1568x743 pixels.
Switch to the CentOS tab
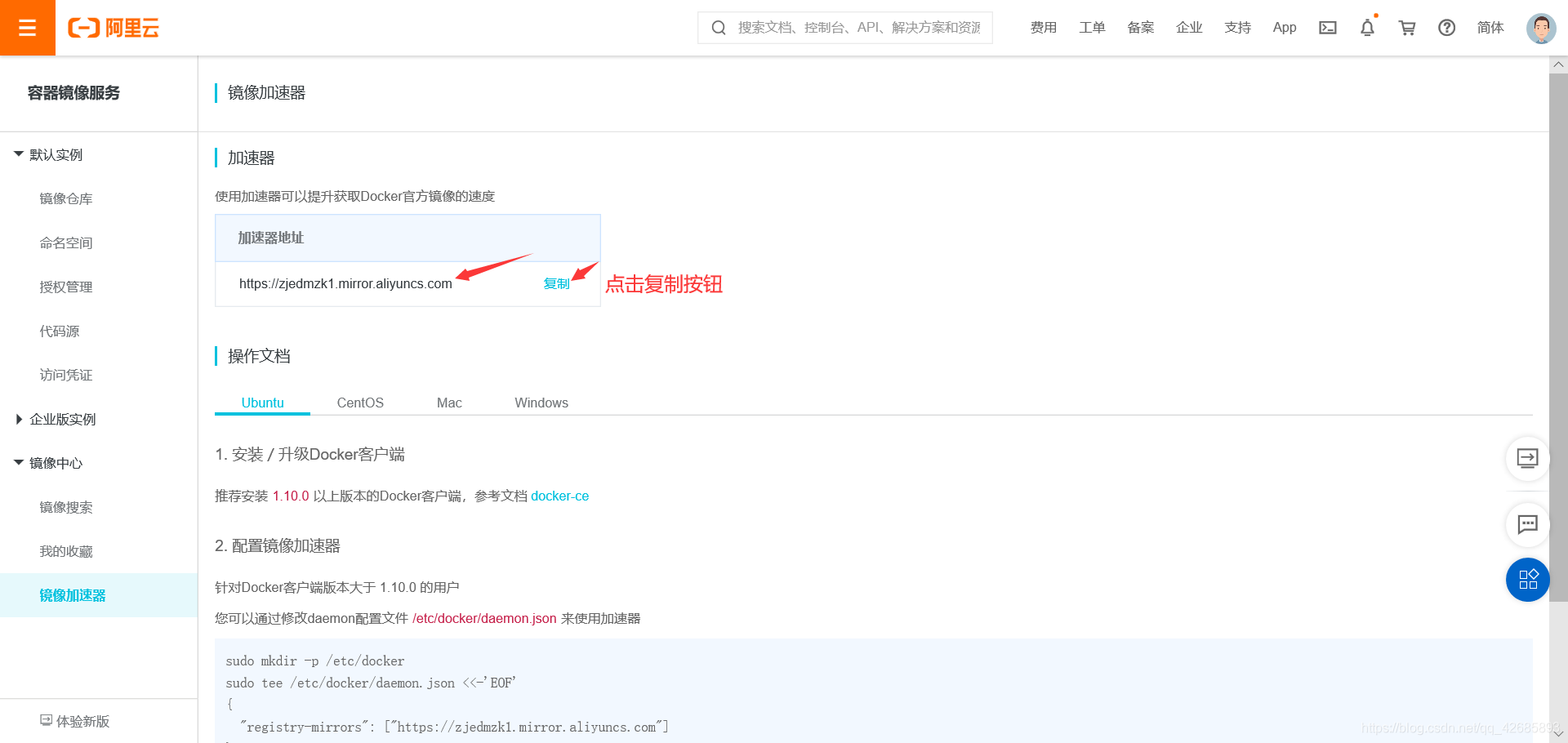coord(360,403)
